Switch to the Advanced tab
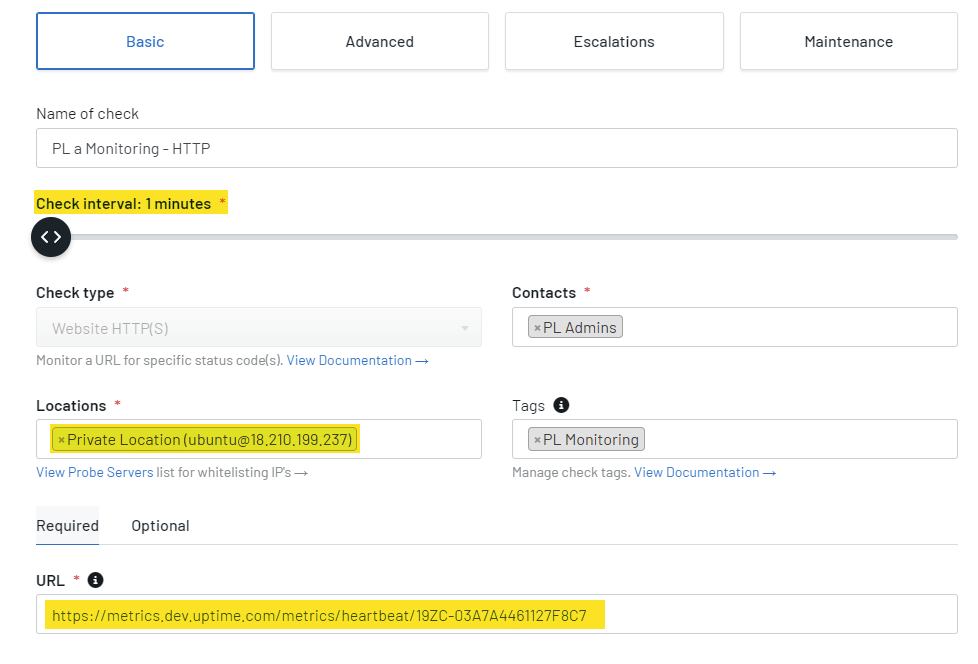The image size is (978, 664). point(380,41)
